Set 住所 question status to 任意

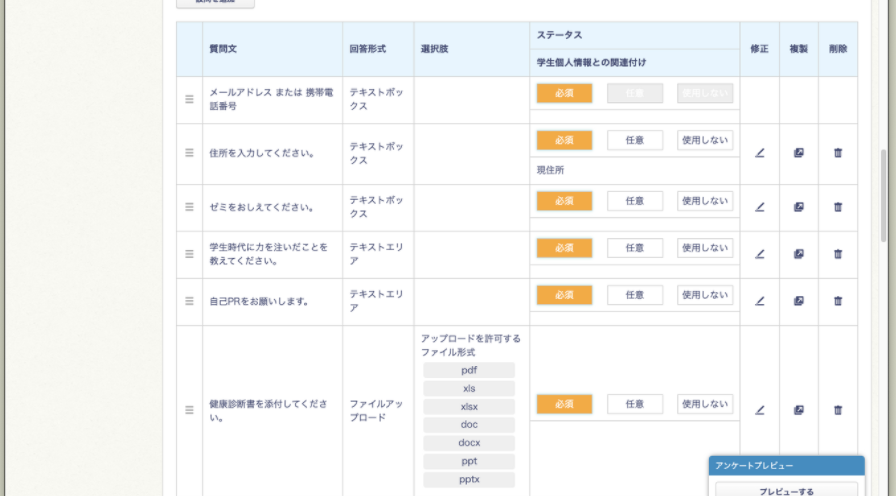tap(634, 140)
